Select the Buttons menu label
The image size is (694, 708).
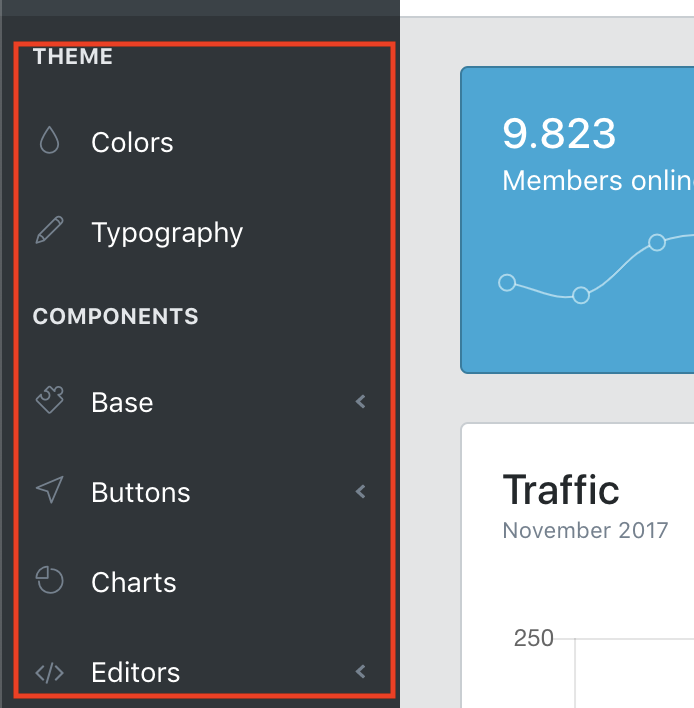click(140, 493)
